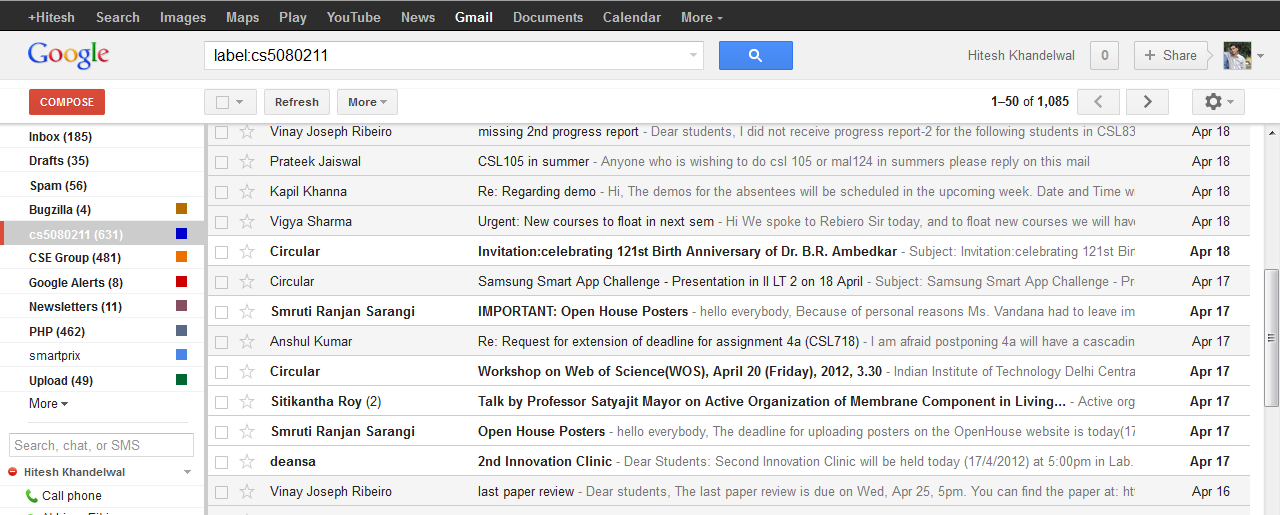Star the Sitikantha Roy talk email

tap(247, 402)
